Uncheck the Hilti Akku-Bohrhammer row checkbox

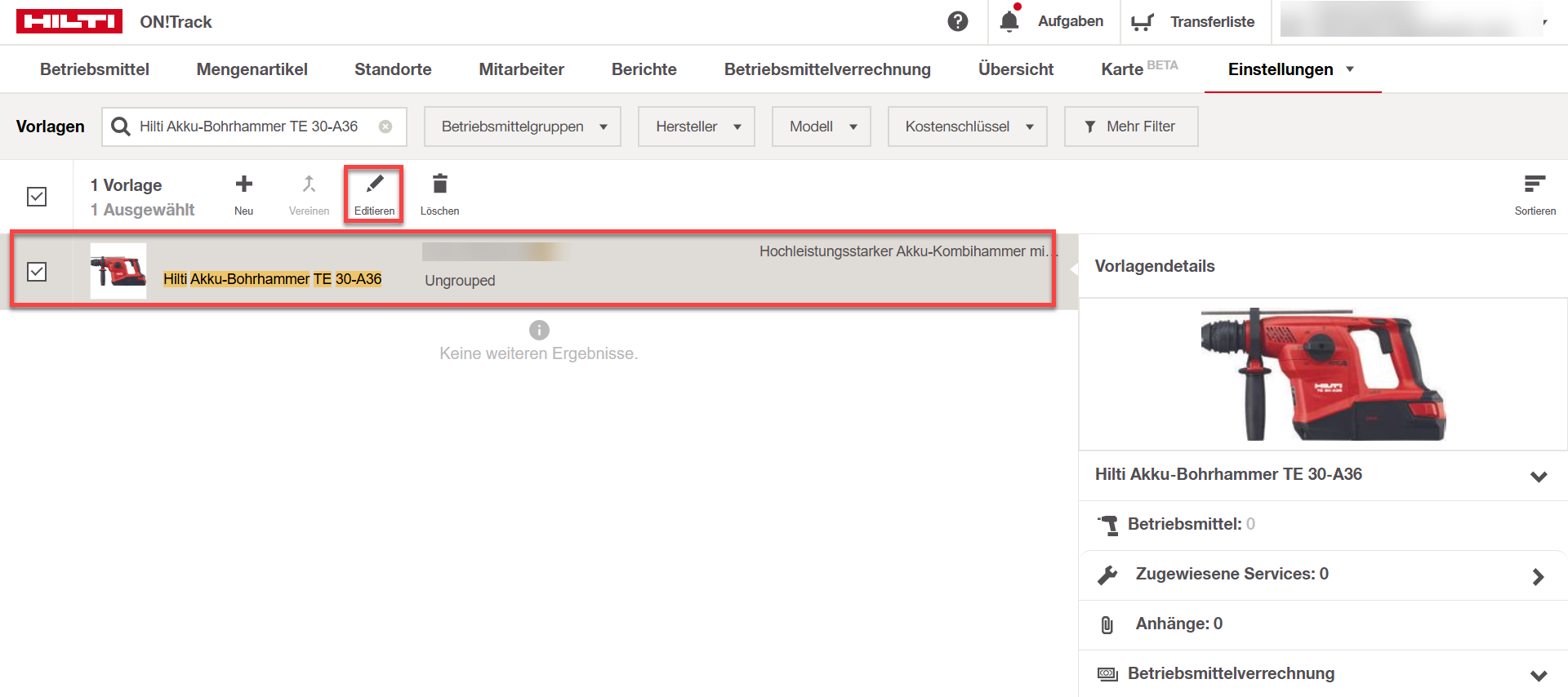point(37,272)
